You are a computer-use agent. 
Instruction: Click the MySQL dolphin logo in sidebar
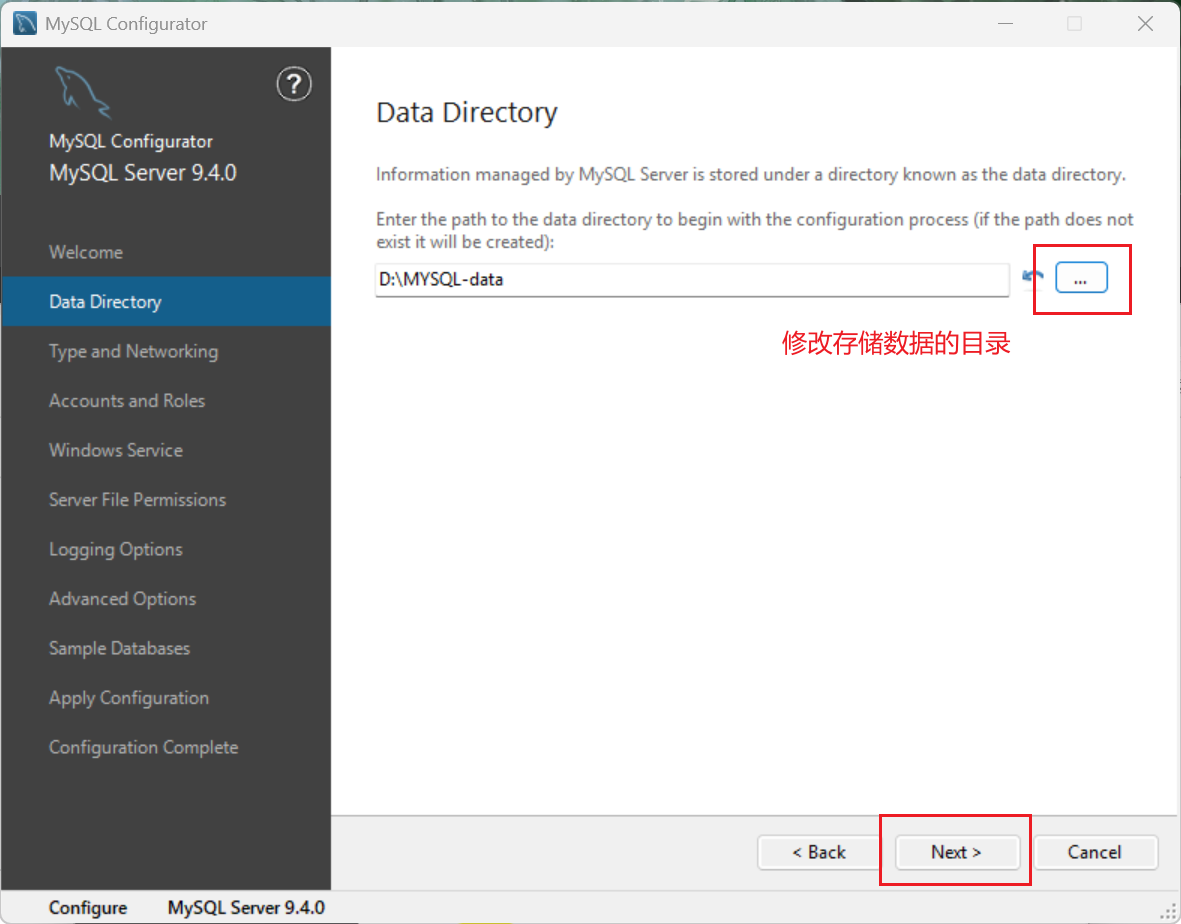(83, 92)
